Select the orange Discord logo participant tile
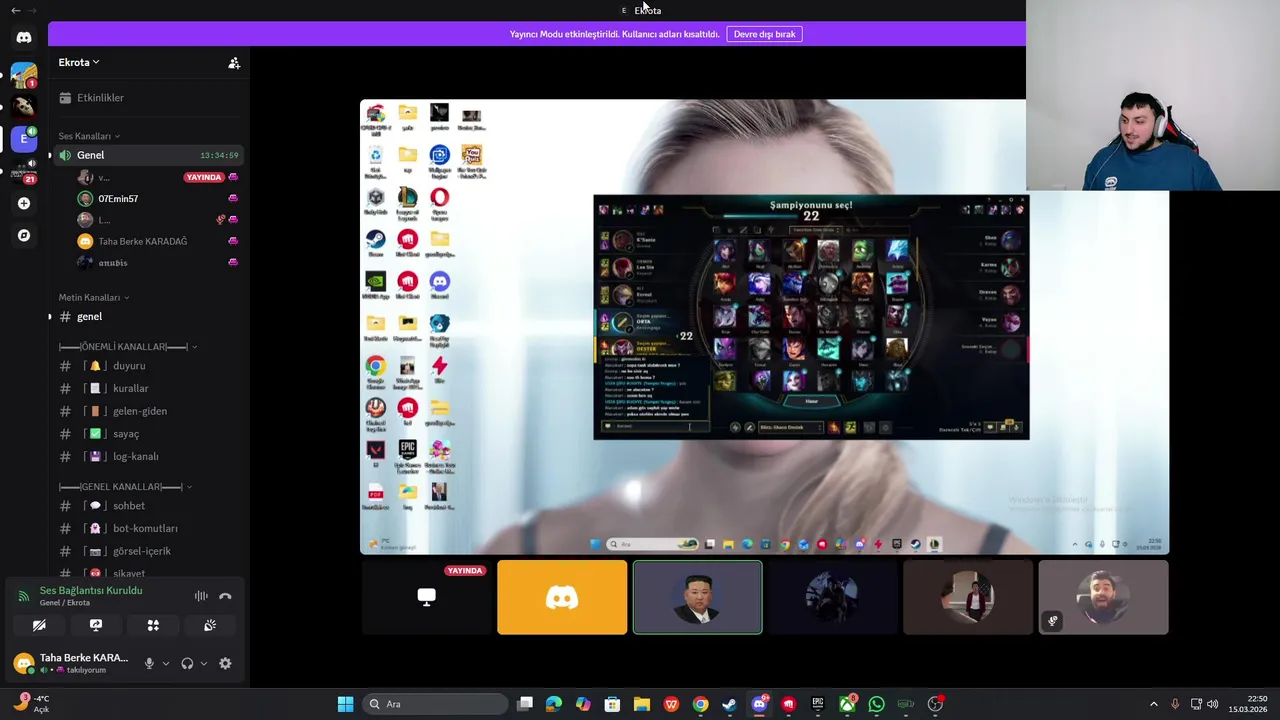 (562, 597)
